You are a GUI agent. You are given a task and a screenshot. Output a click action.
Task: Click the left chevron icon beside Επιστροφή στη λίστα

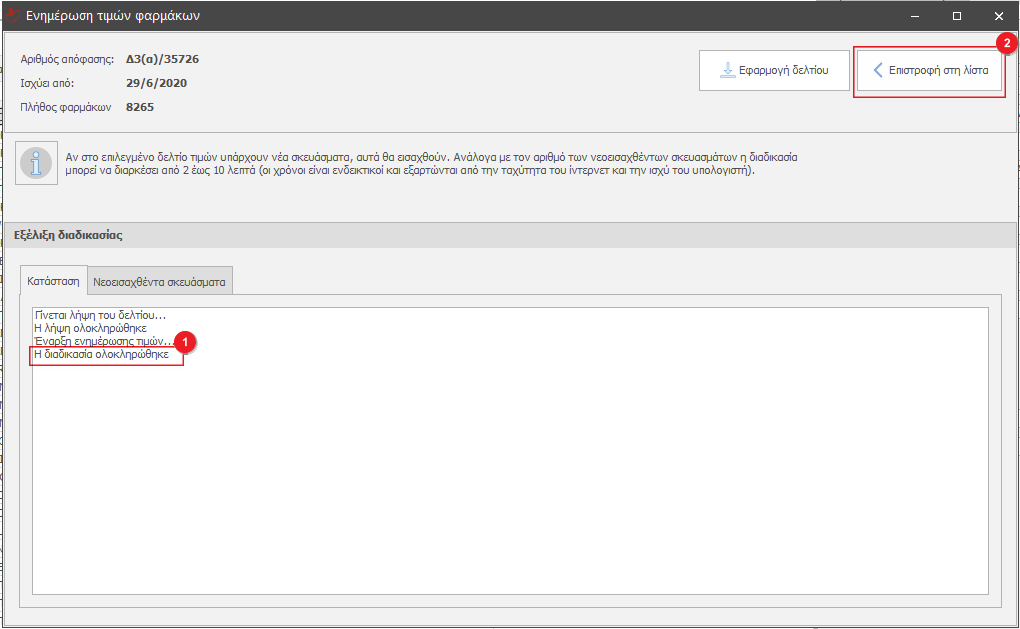coord(877,71)
